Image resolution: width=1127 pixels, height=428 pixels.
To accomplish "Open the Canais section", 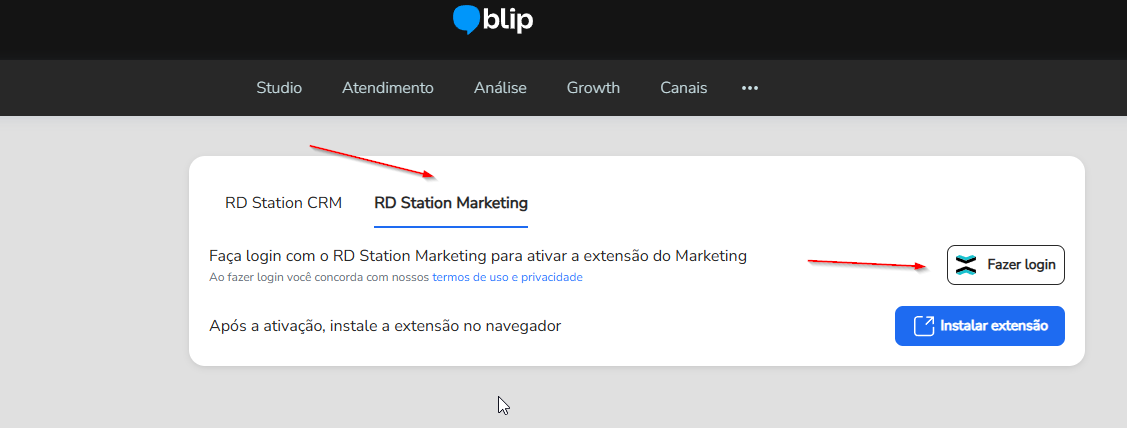I will pos(684,88).
